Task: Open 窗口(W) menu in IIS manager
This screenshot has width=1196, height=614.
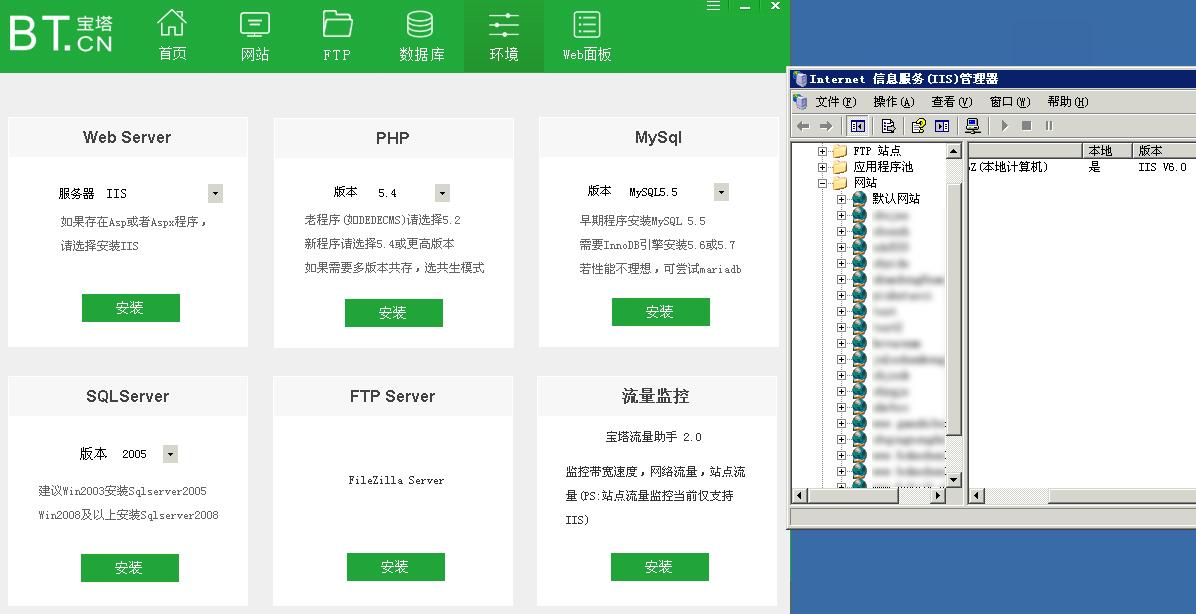Action: click(1010, 101)
